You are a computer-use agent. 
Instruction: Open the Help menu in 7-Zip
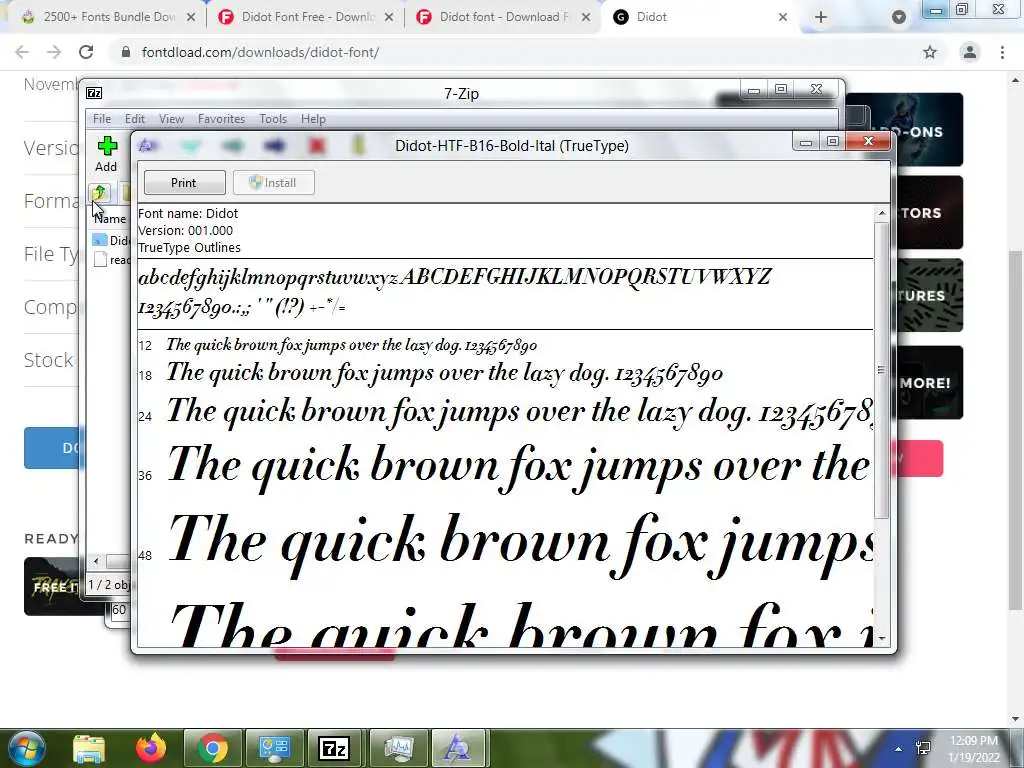click(313, 119)
